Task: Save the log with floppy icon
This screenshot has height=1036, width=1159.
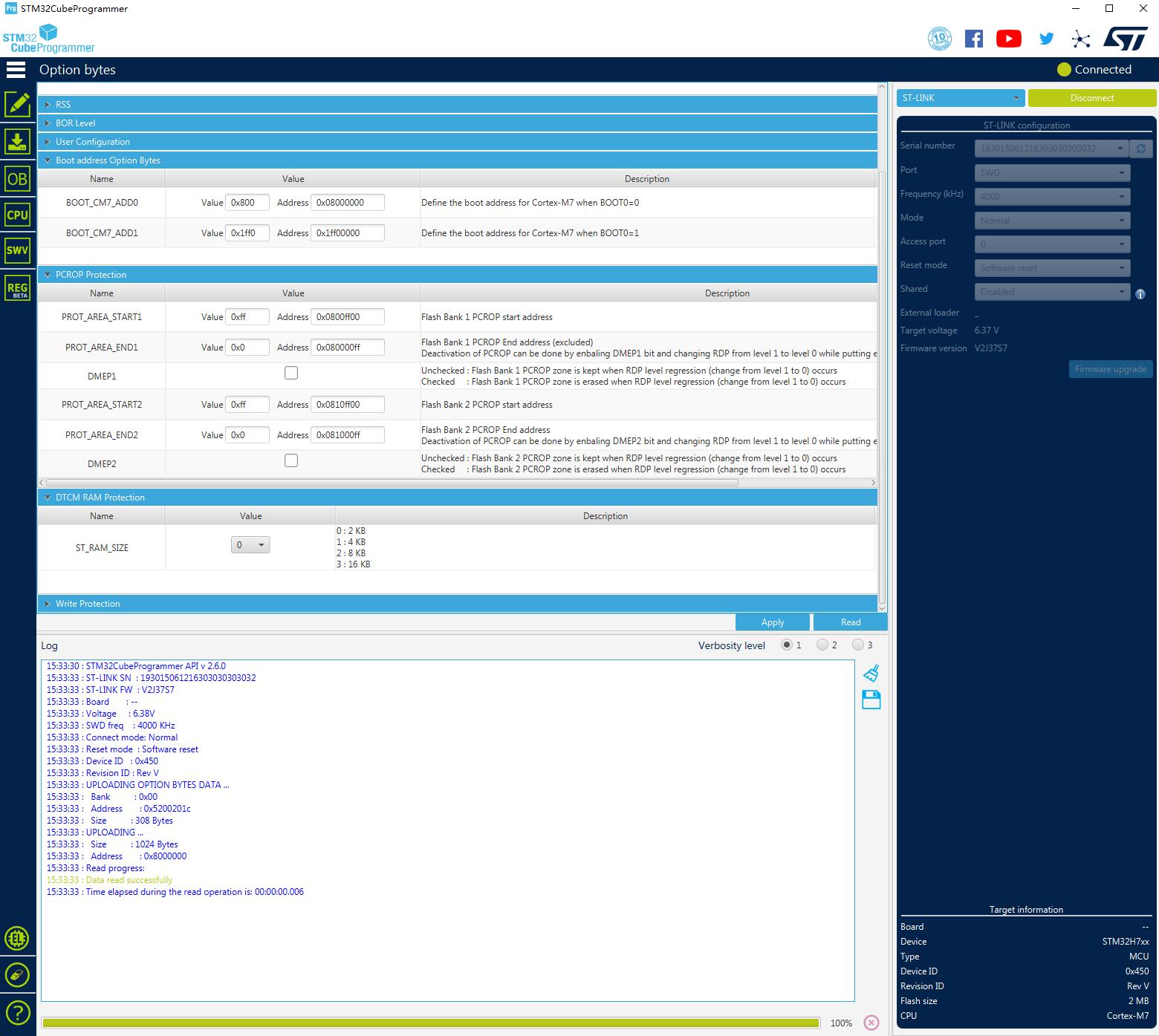Action: pos(871,700)
